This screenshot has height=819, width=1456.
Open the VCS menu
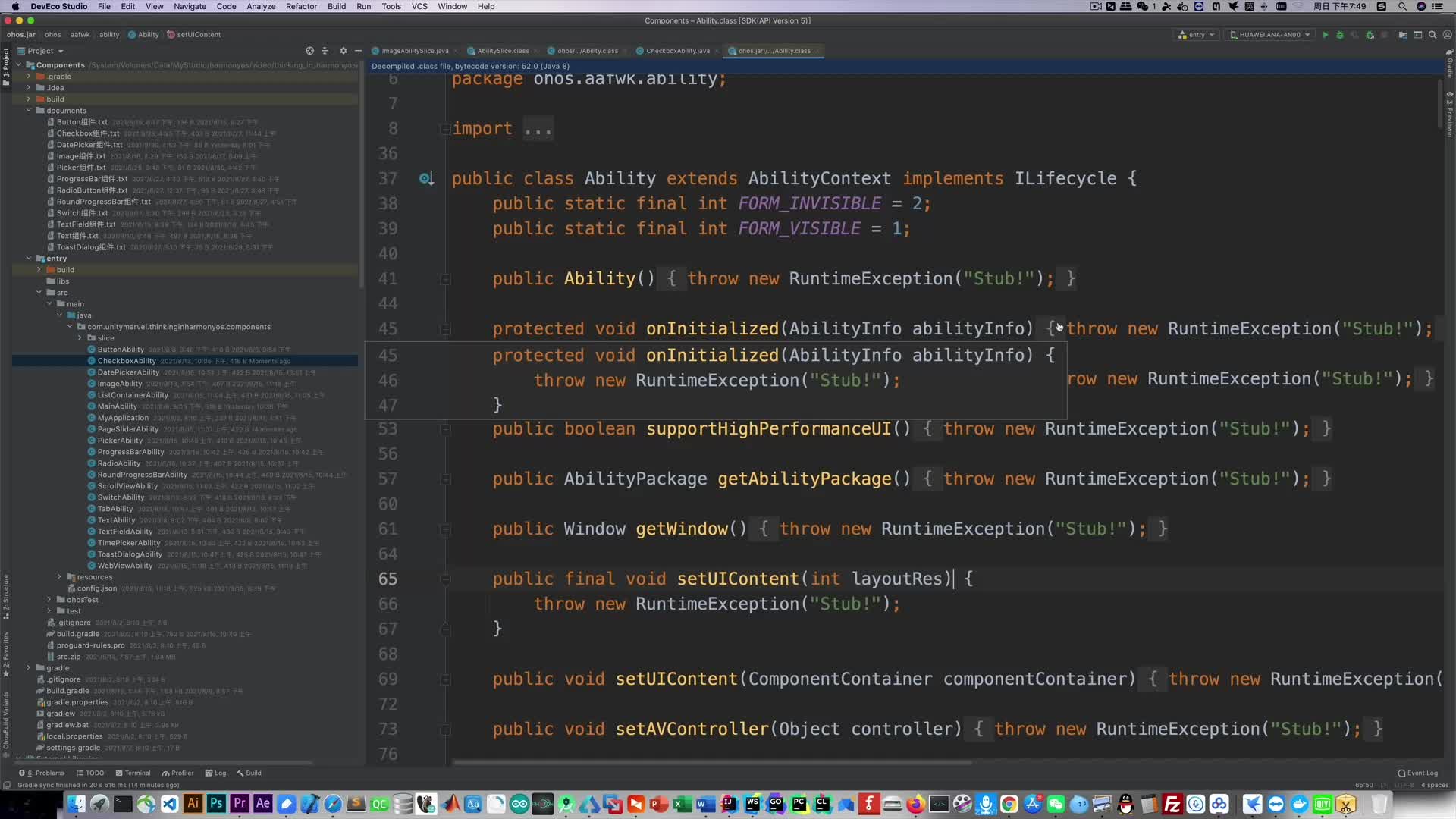(x=419, y=6)
